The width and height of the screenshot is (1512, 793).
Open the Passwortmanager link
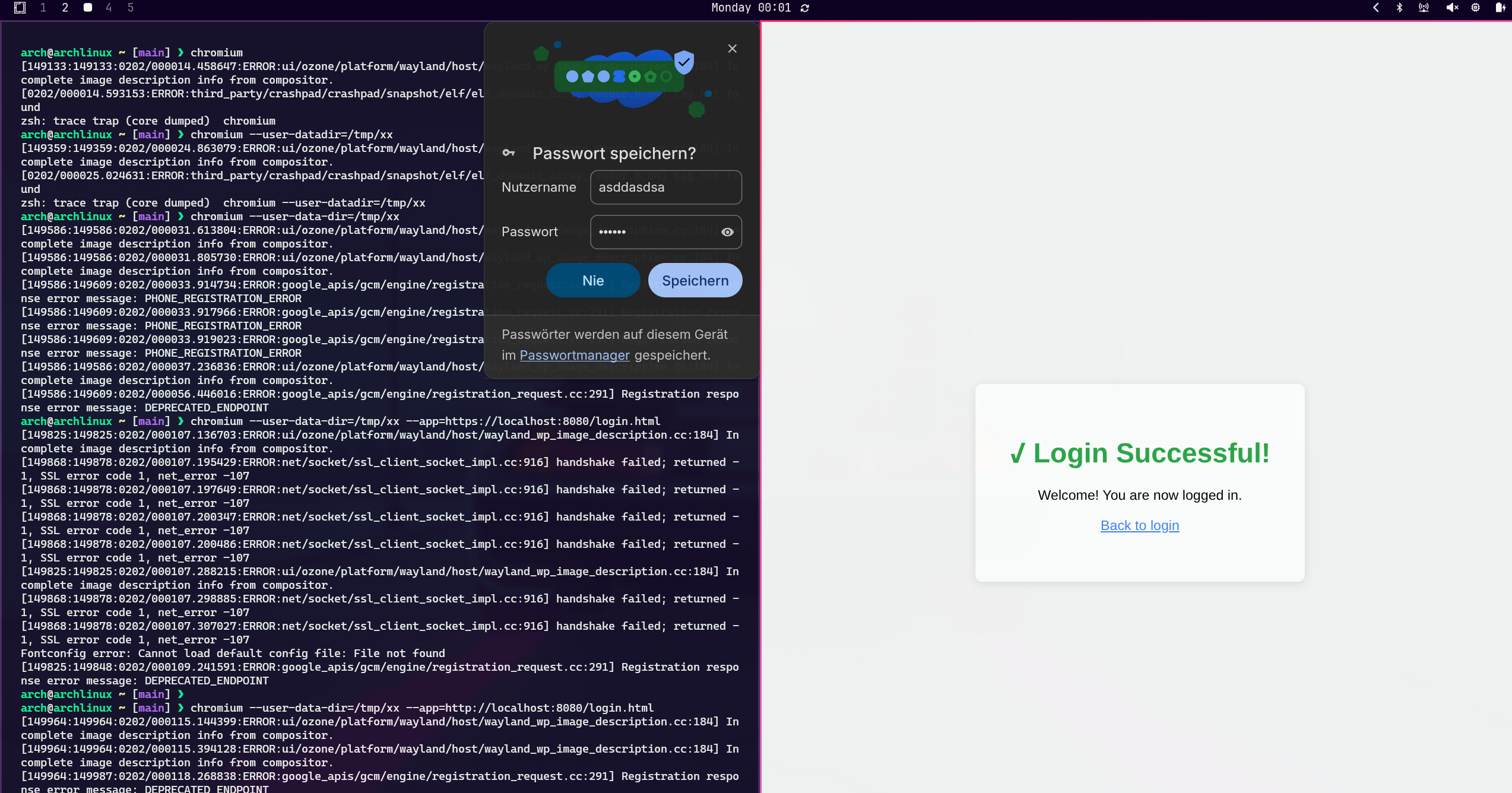pyautogui.click(x=574, y=355)
